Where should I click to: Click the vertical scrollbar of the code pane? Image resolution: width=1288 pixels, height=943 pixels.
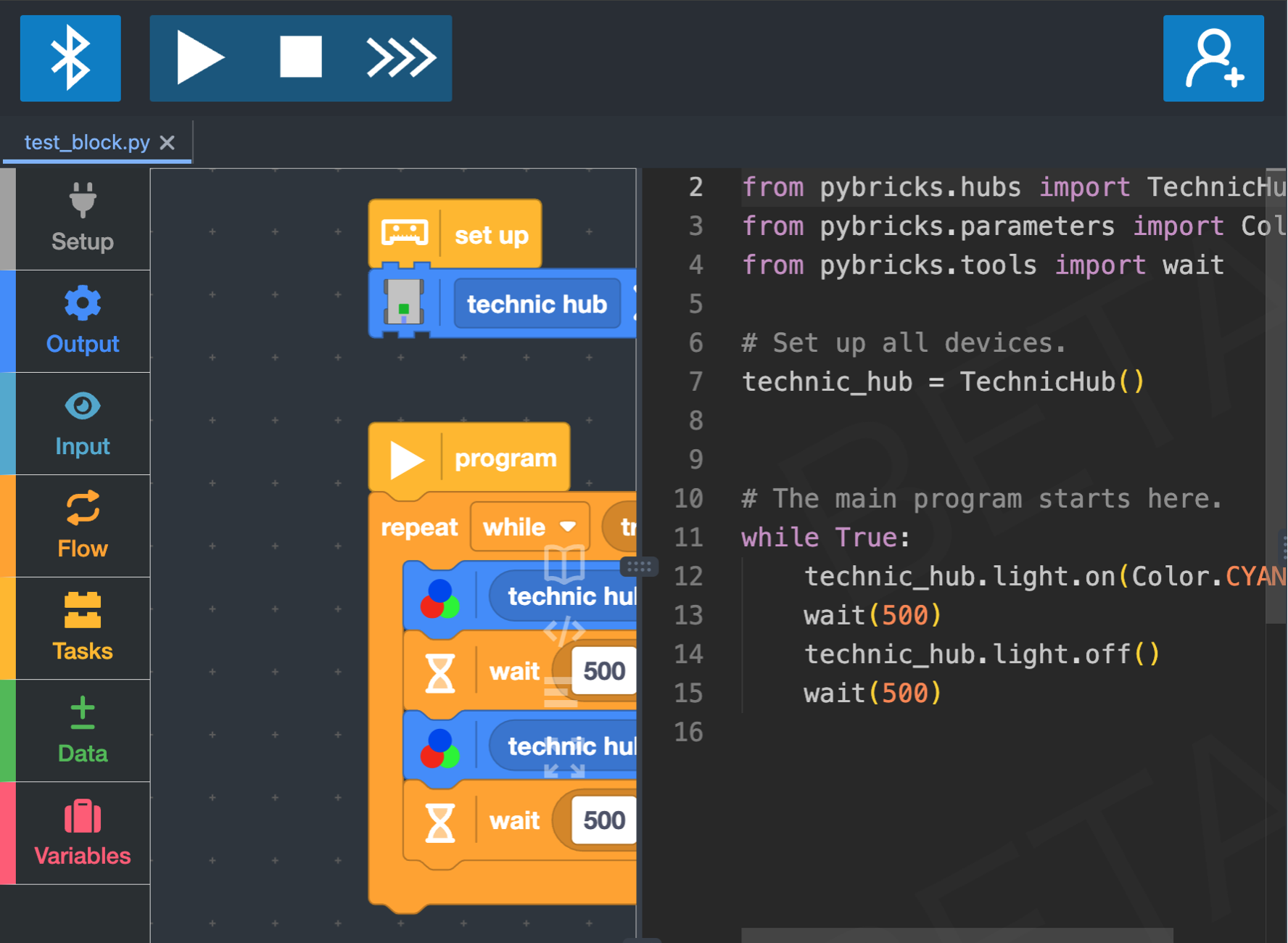click(x=1276, y=395)
